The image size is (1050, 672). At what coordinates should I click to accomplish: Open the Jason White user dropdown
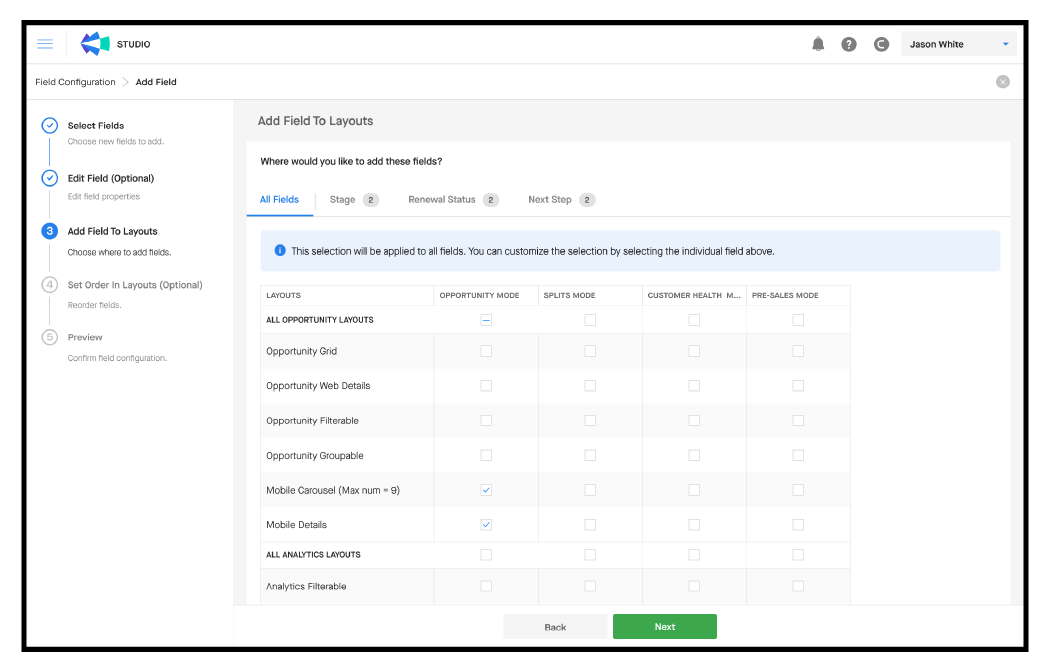(x=958, y=44)
